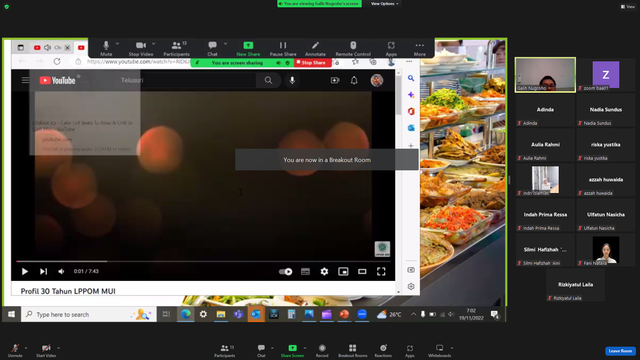Expand Share Screen options arrow
Image resolution: width=640 pixels, height=360 pixels.
305,348
